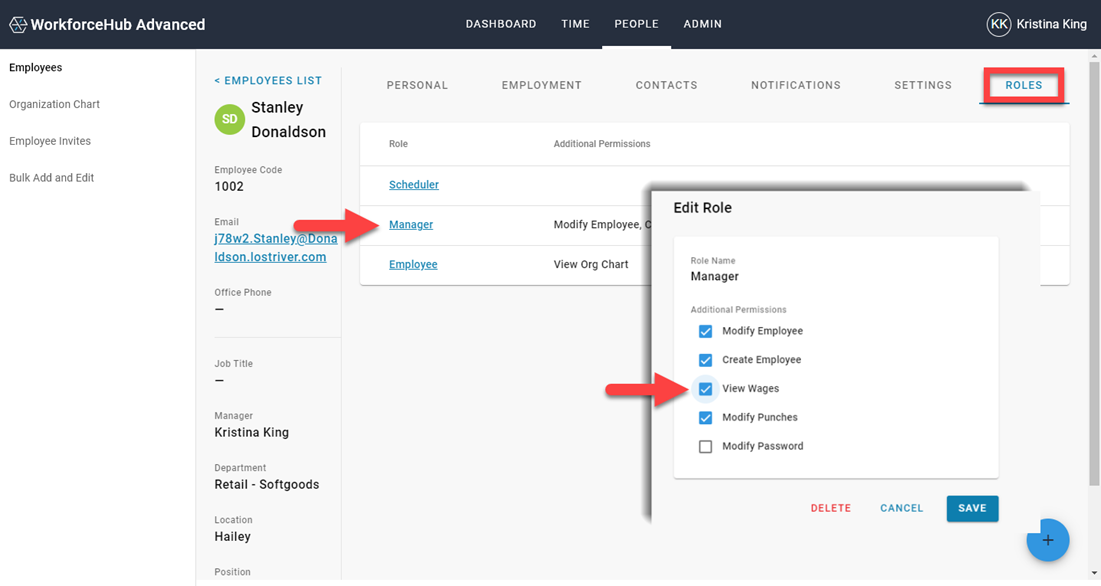
Task: Open Organization Chart in the sidebar
Action: tap(54, 104)
